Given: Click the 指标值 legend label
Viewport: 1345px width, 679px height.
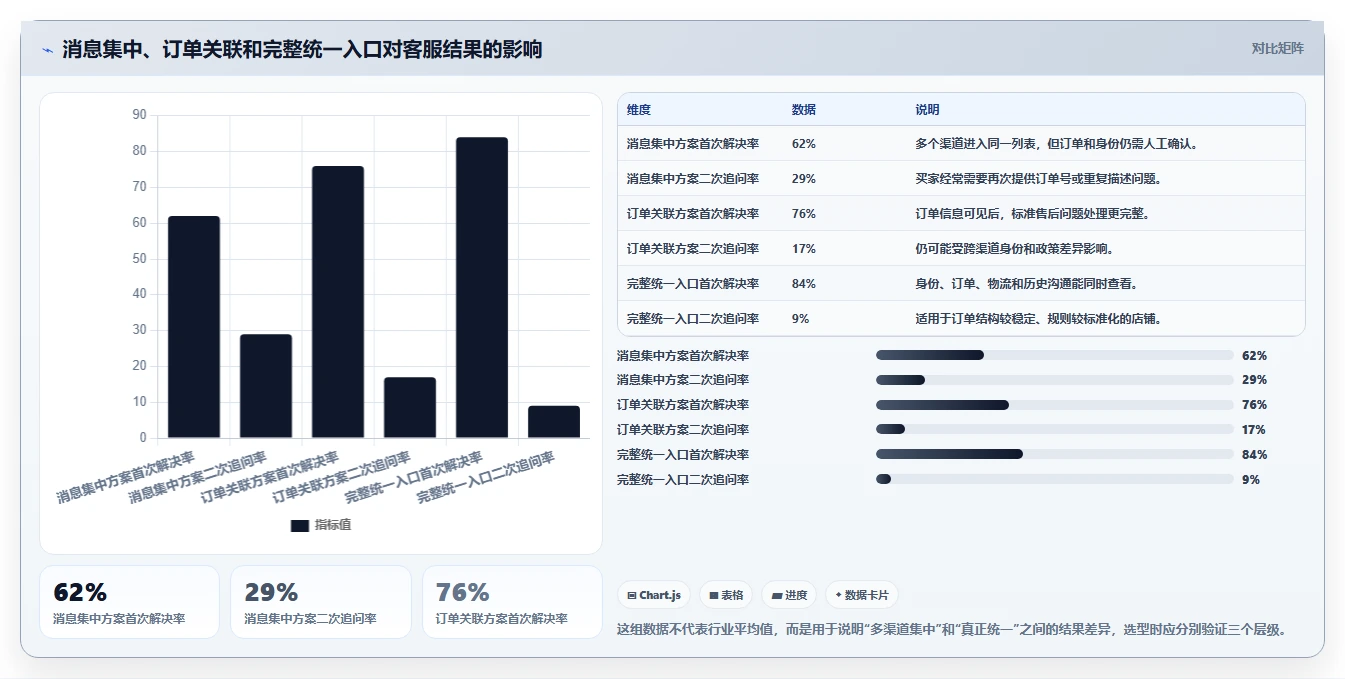Looking at the screenshot, I should [x=333, y=525].
